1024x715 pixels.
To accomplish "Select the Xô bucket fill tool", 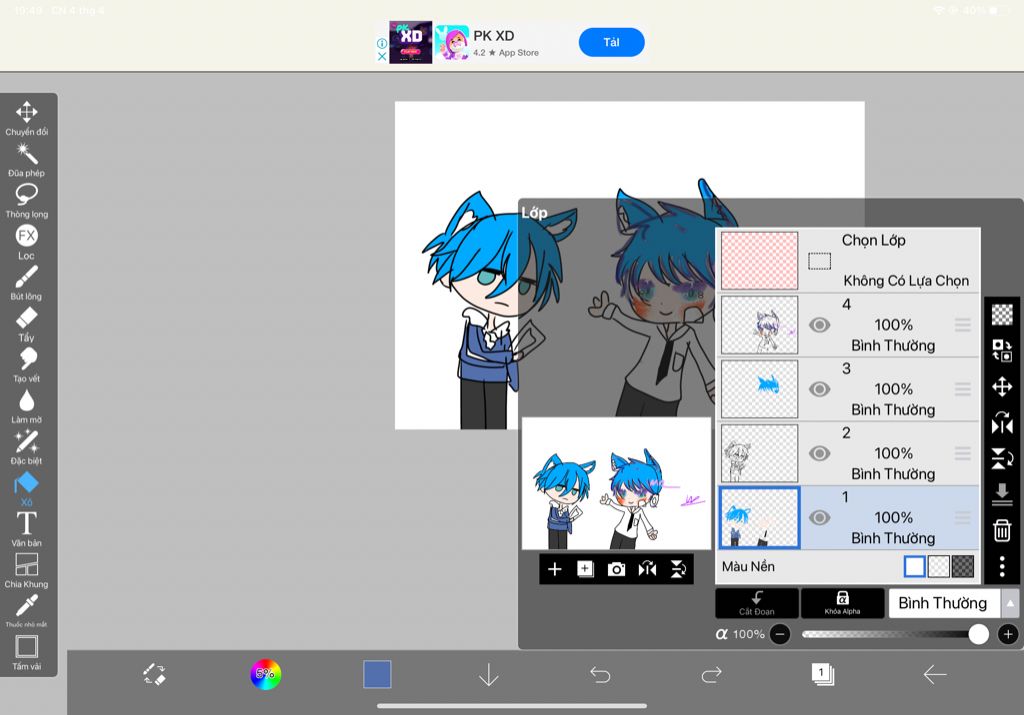I will pyautogui.click(x=27, y=488).
